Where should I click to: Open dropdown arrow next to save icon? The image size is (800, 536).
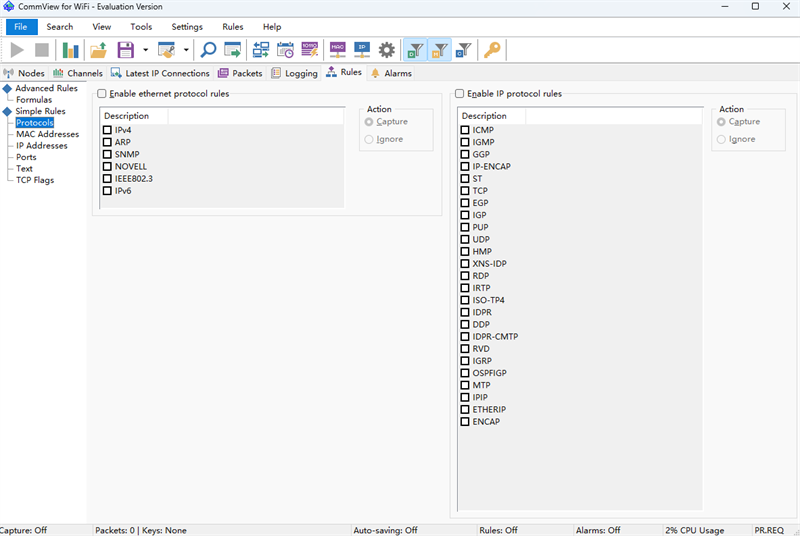coord(145,50)
